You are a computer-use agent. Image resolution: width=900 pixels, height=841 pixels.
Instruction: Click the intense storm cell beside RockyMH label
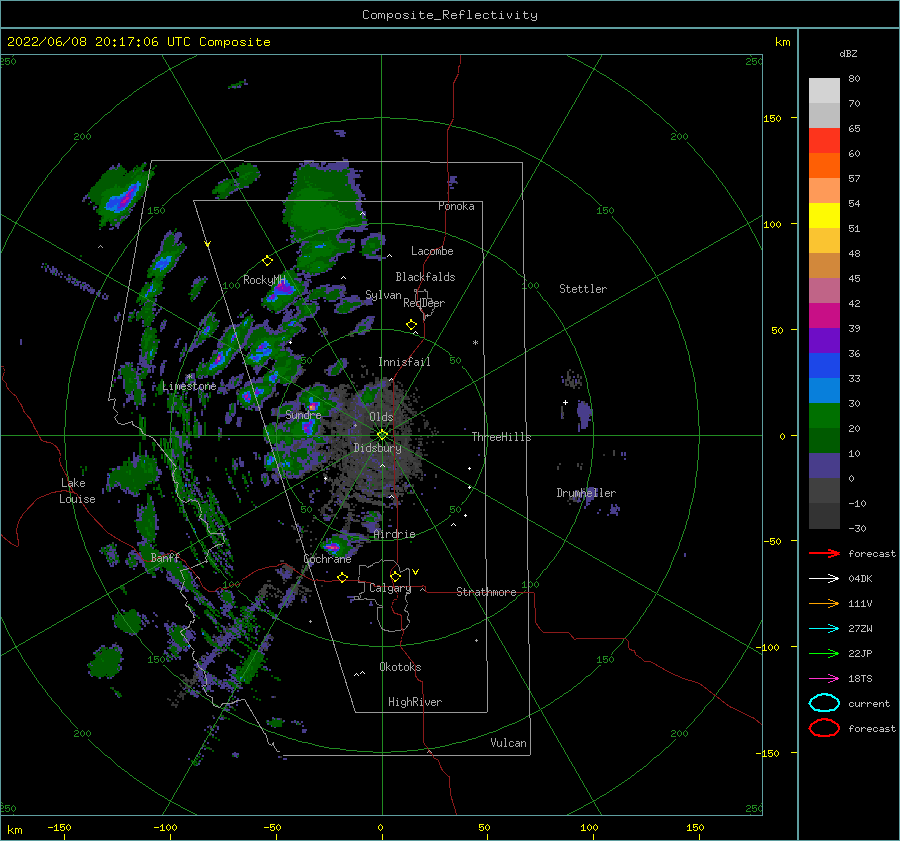pyautogui.click(x=282, y=290)
